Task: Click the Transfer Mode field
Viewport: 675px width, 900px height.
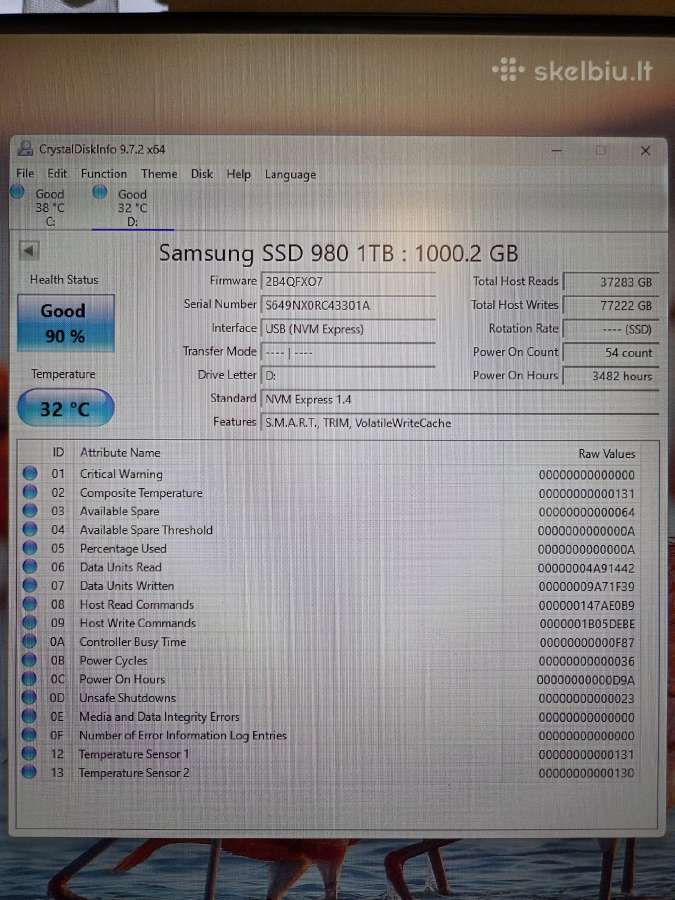Action: [348, 352]
